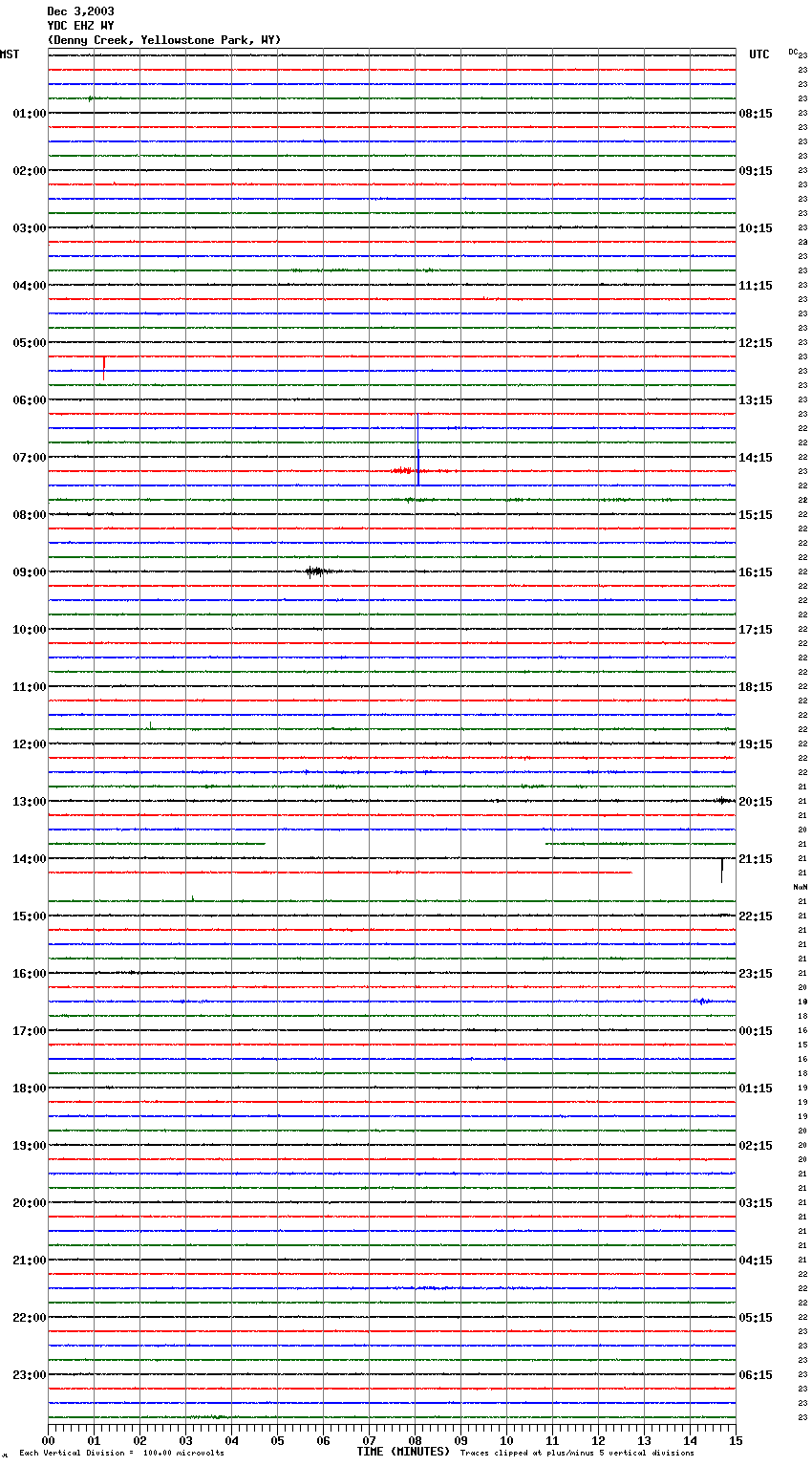Select the '01:00' MST time label
This screenshot has height=1466, width=812.
[x=30, y=114]
